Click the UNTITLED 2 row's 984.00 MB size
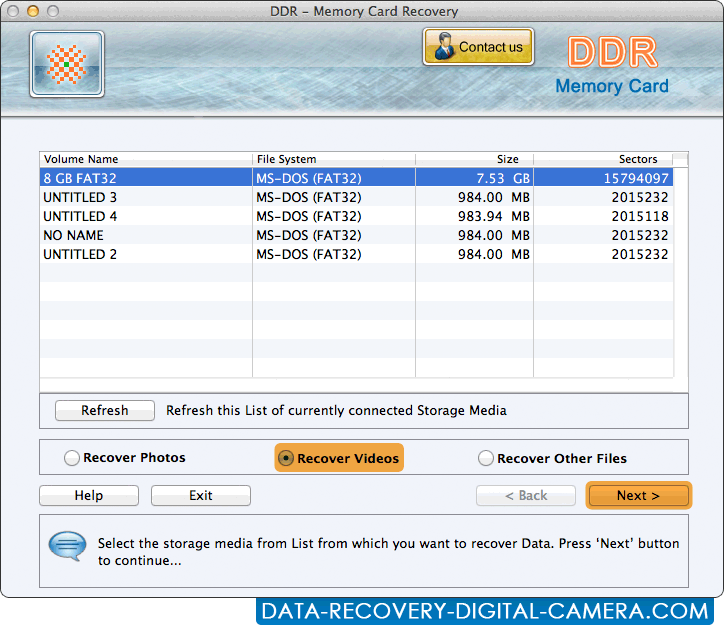Viewport: 724px width, 625px height. click(x=475, y=254)
